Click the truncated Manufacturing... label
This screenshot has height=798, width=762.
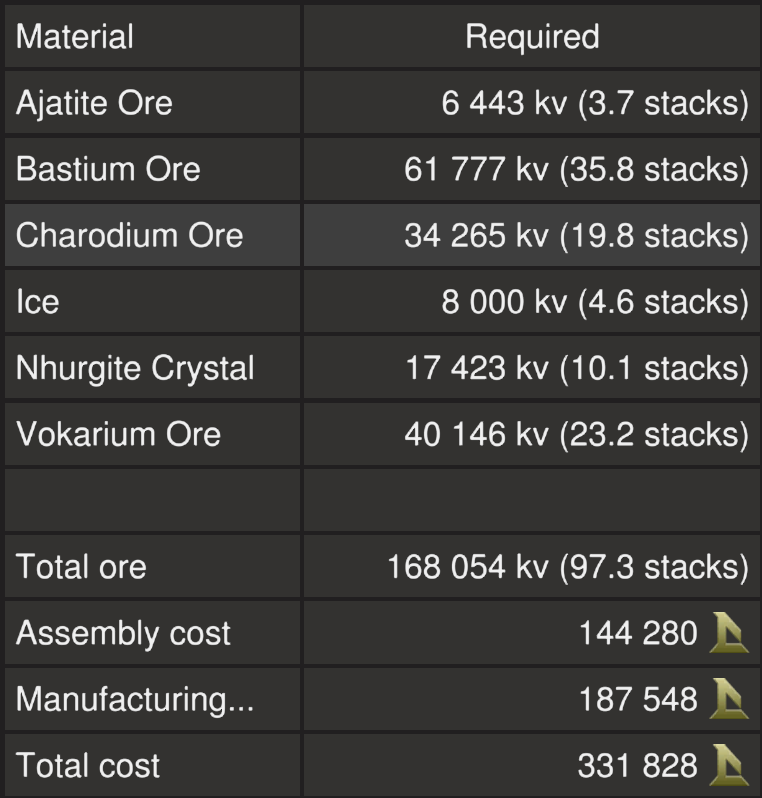[135, 699]
